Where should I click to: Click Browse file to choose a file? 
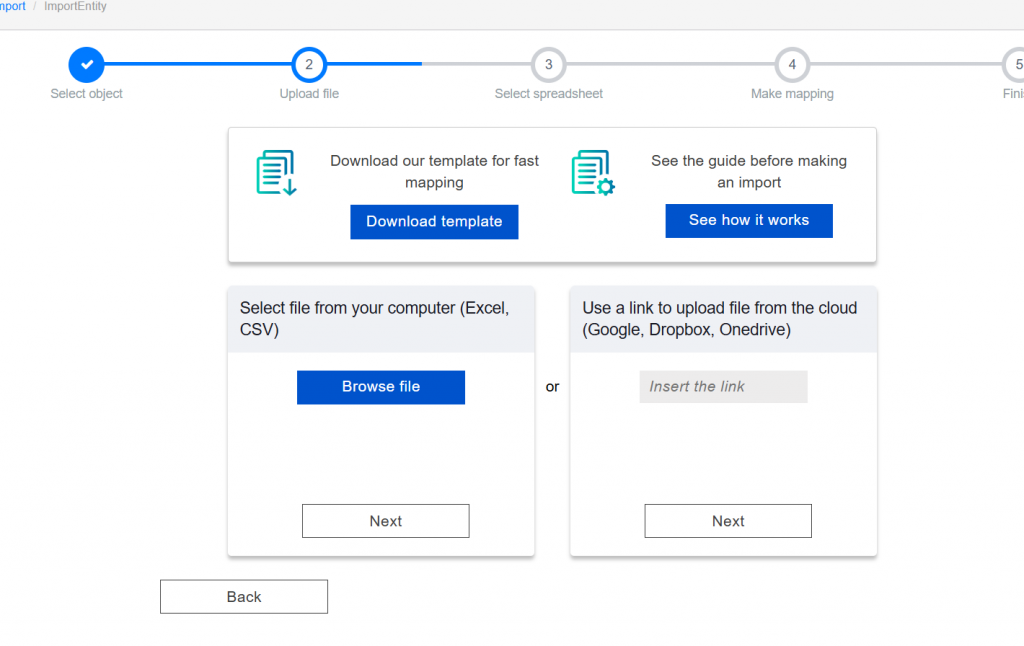381,387
